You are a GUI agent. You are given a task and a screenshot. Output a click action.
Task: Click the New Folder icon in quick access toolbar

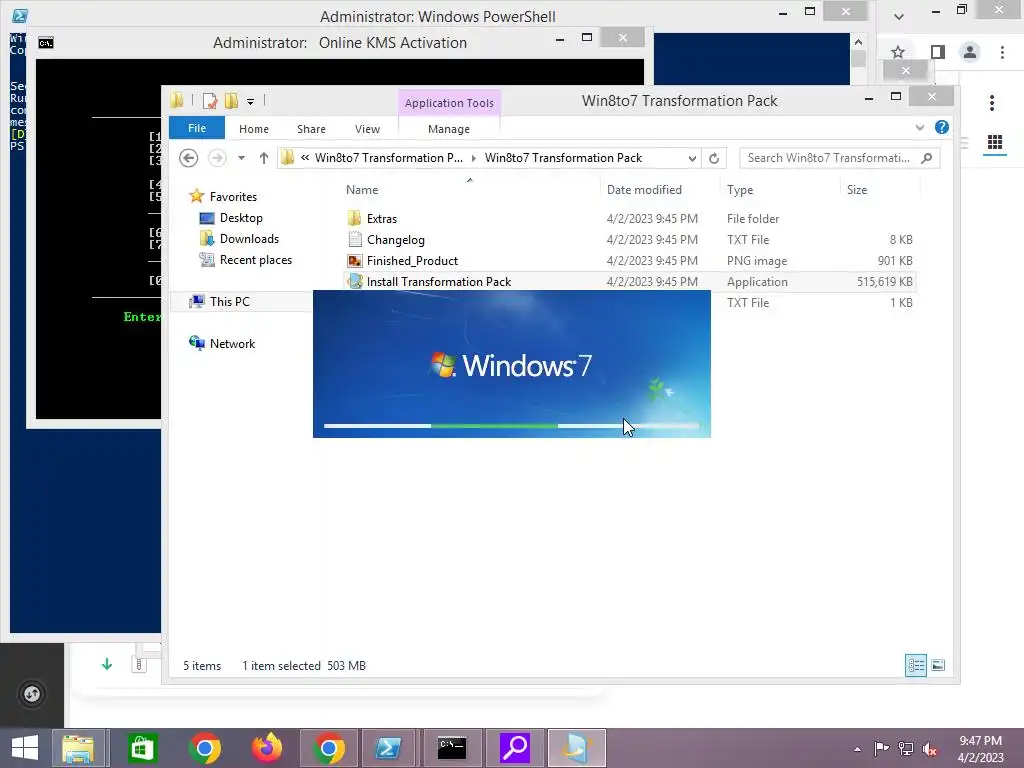click(x=231, y=101)
